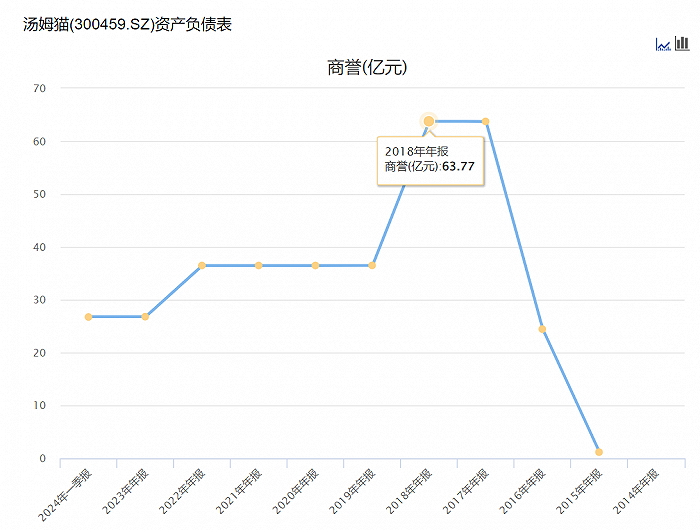Click the 2019年年报 x-axis label
This screenshot has width=700, height=530.
352,491
